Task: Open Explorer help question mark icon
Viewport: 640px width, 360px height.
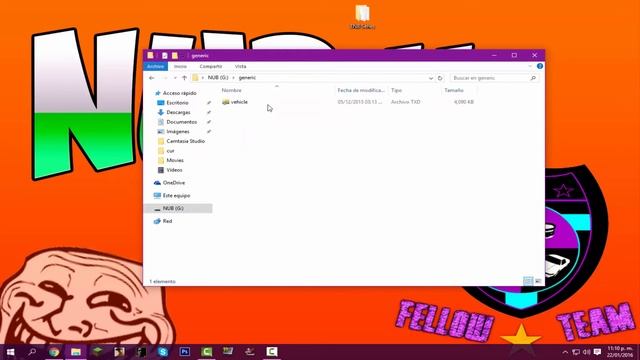Action: (540, 66)
